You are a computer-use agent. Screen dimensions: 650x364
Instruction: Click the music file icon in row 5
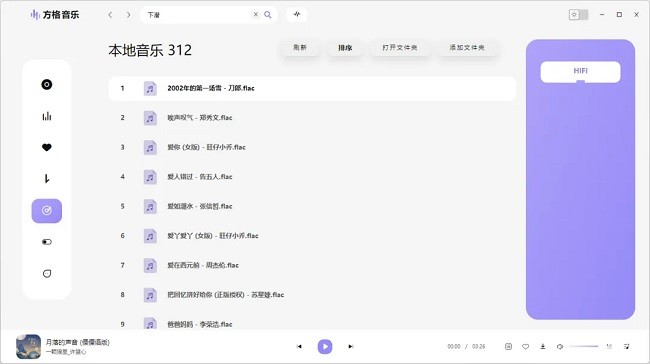150,206
